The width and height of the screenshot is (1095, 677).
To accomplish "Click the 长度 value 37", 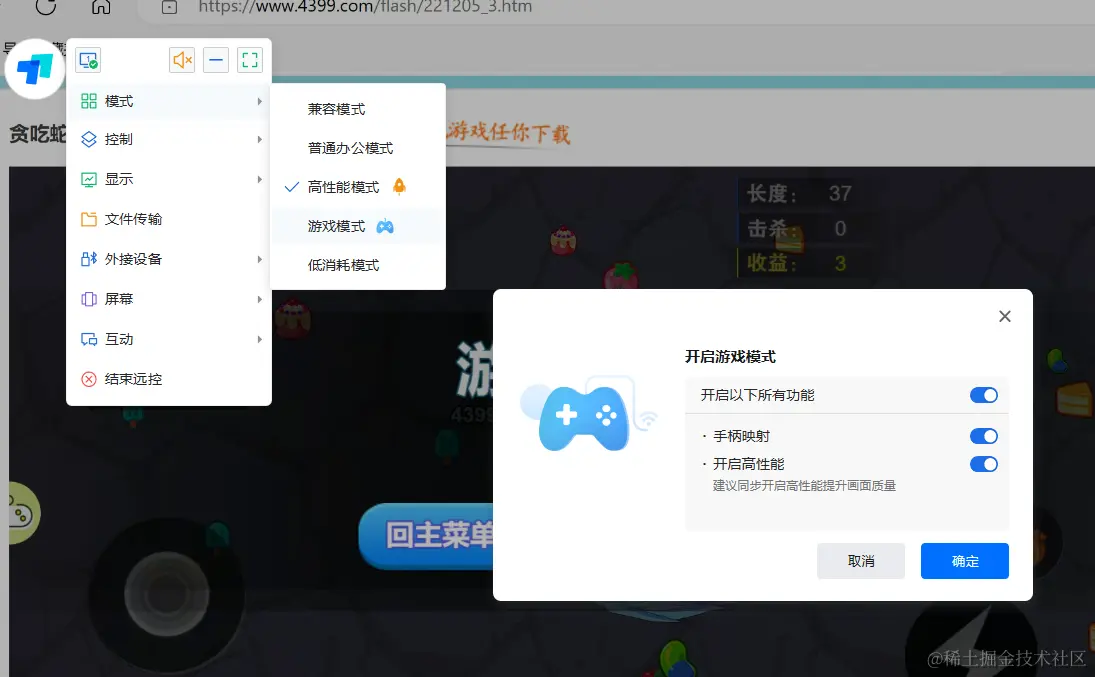I will click(839, 194).
